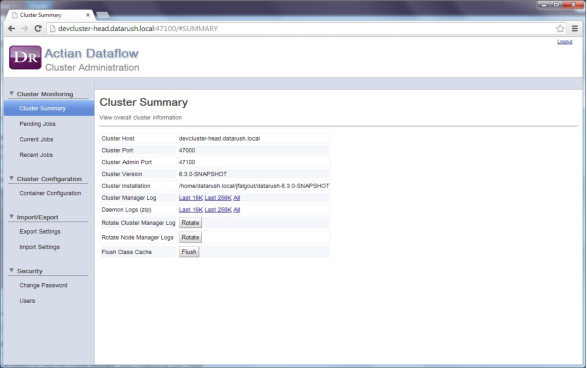Download Last 16K of Cluster Manager Log
The width and height of the screenshot is (587, 369).
191,198
